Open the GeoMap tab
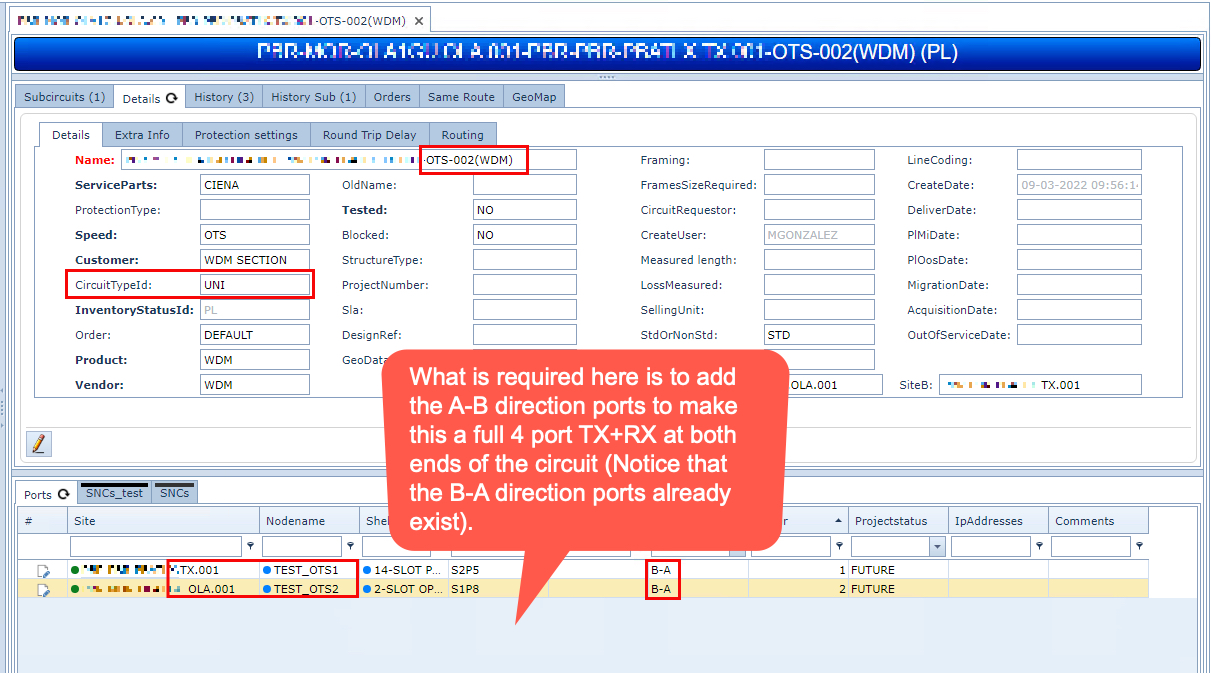Viewport: 1211px width, 673px height. pos(534,97)
